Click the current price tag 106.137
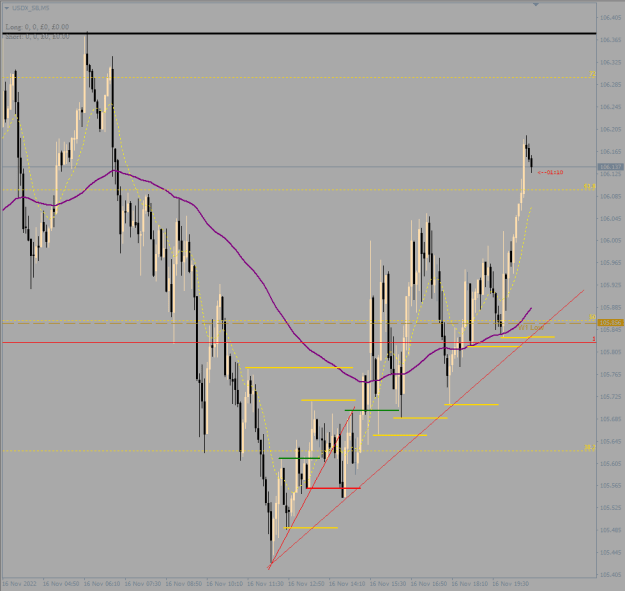Screen dimensions: 625x591 (611, 167)
